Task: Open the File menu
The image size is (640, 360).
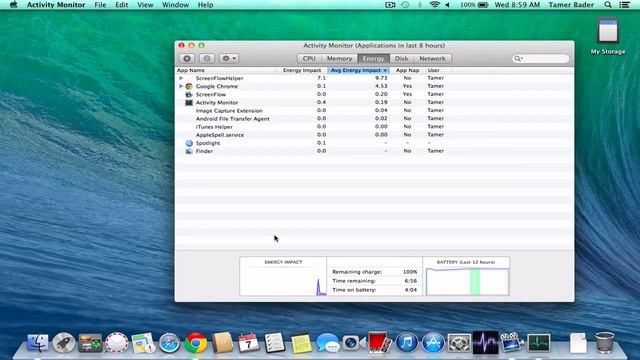Action: (100, 5)
